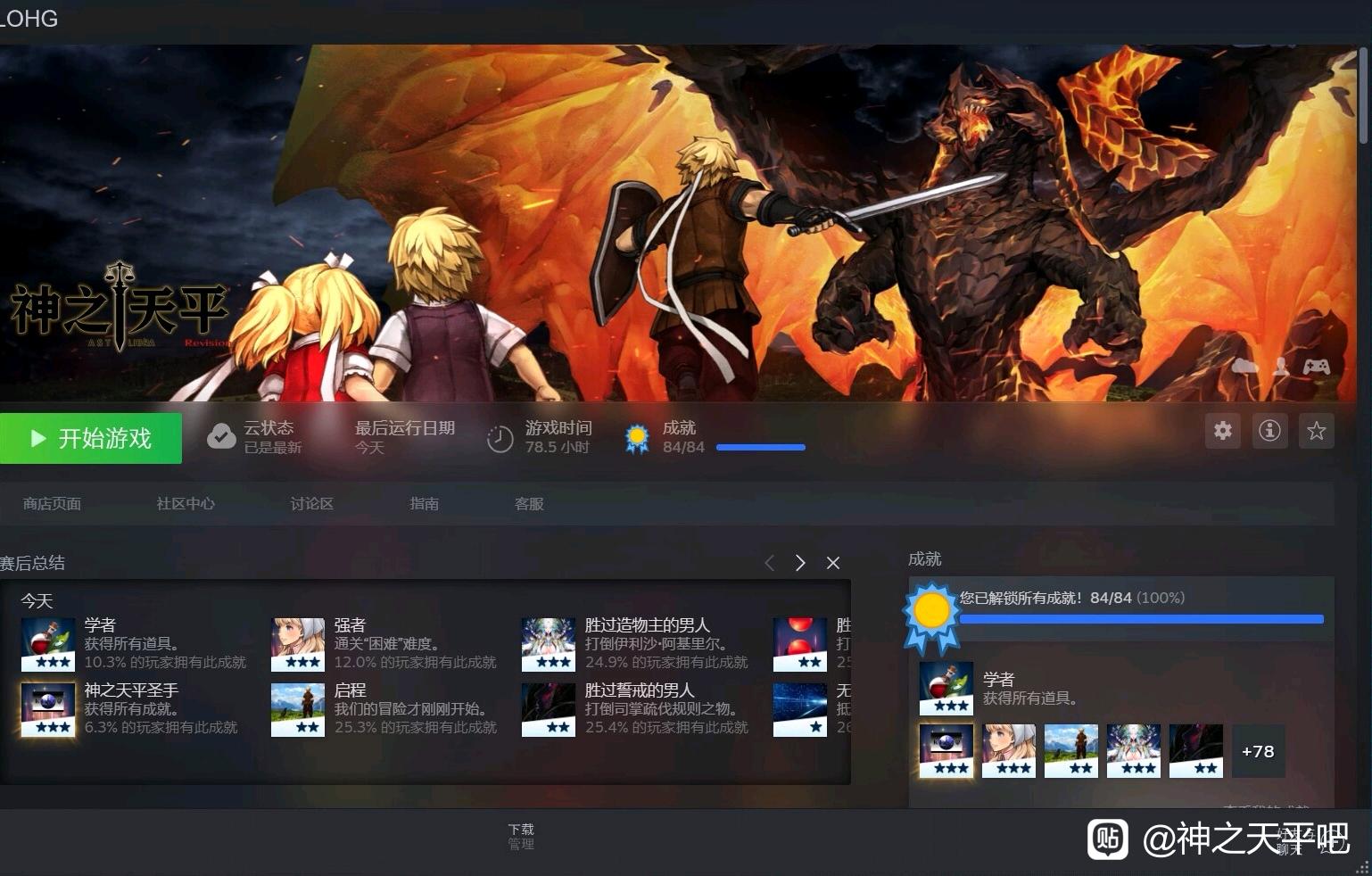Screen dimensions: 1372x876
Task: Go to next post-game summary page
Action: (x=800, y=563)
